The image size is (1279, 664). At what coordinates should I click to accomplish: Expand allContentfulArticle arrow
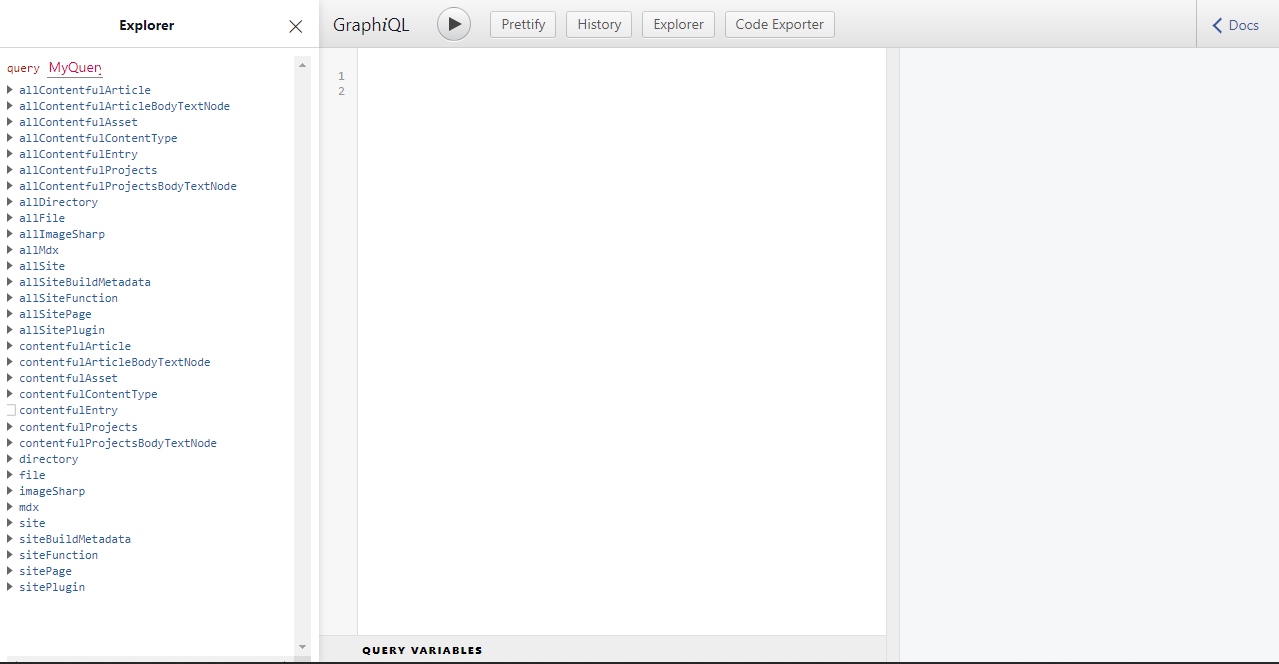click(x=10, y=90)
